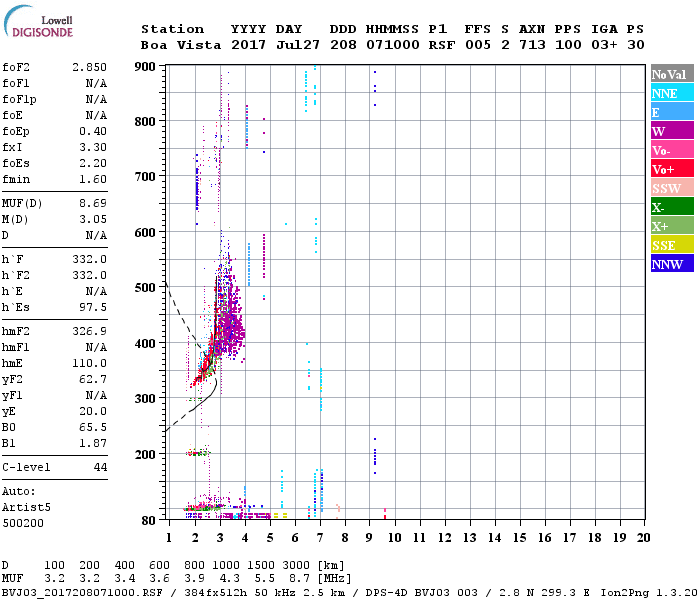Select the SSW salmon legend swatch
This screenshot has width=700, height=600.
pos(672,188)
